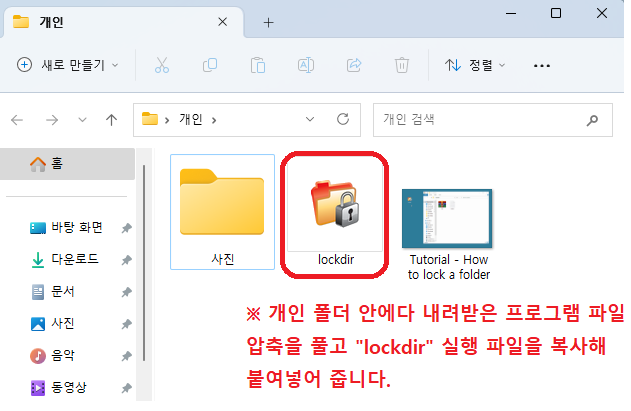Viewport: 631px width, 411px height.
Task: Open the 정렬 sort dropdown
Action: point(475,65)
